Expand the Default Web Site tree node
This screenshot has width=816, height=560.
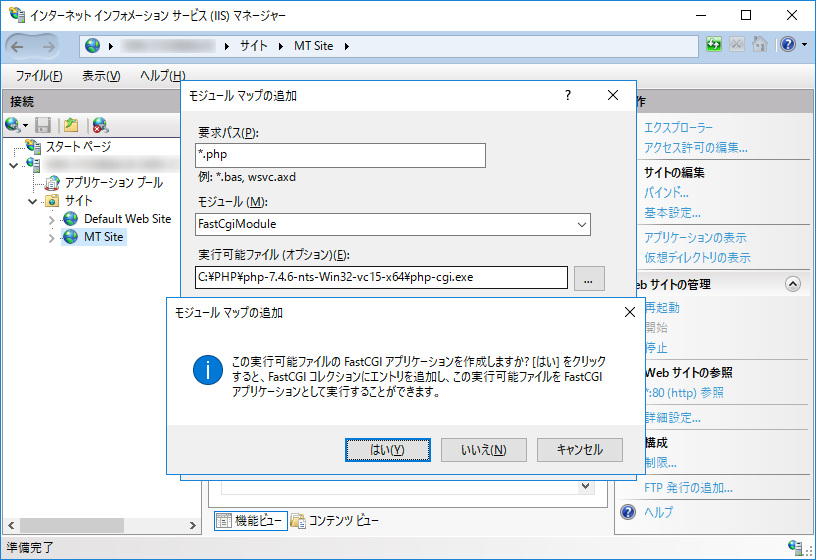coord(53,219)
